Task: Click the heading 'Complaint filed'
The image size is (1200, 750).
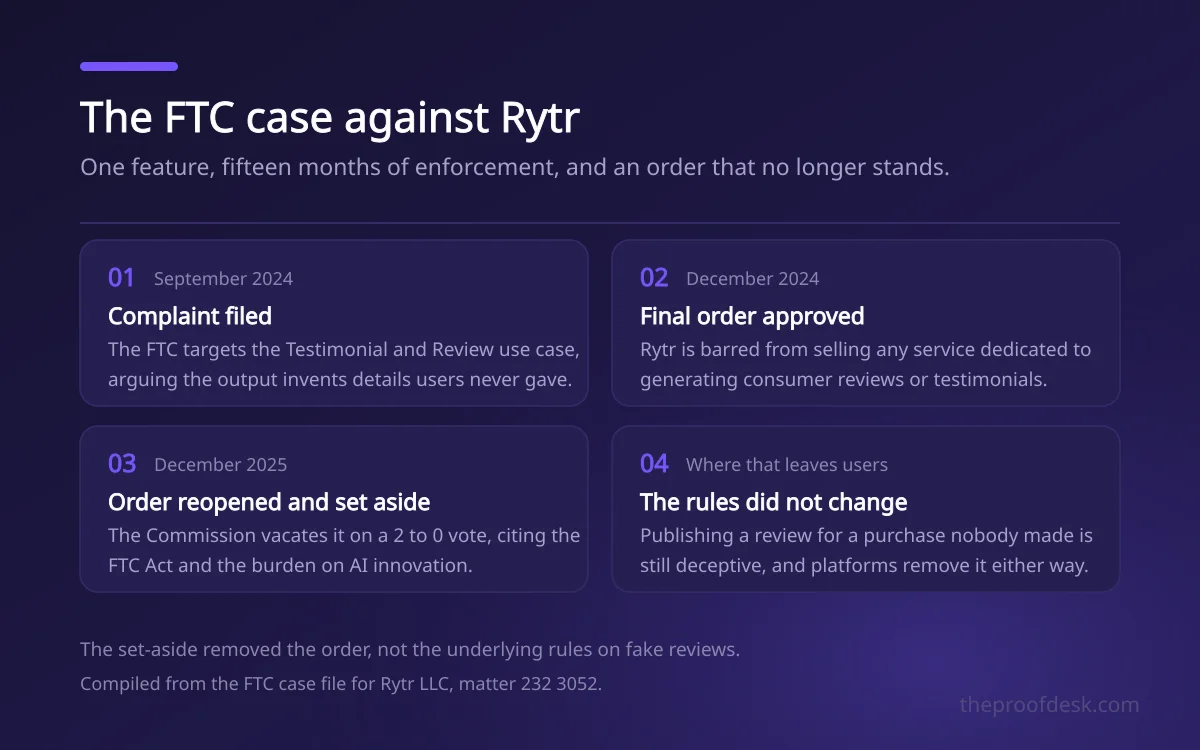Action: coord(190,316)
